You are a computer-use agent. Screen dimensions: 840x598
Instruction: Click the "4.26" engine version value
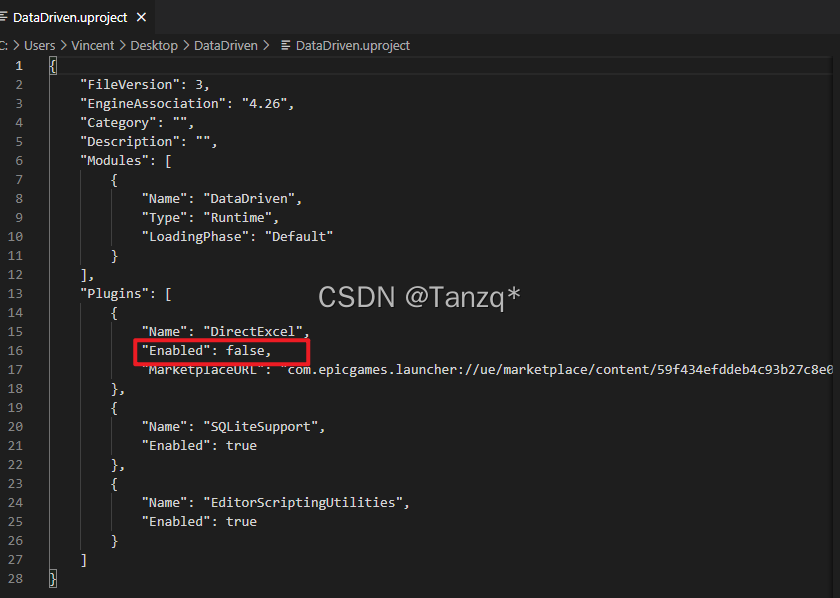(x=265, y=103)
